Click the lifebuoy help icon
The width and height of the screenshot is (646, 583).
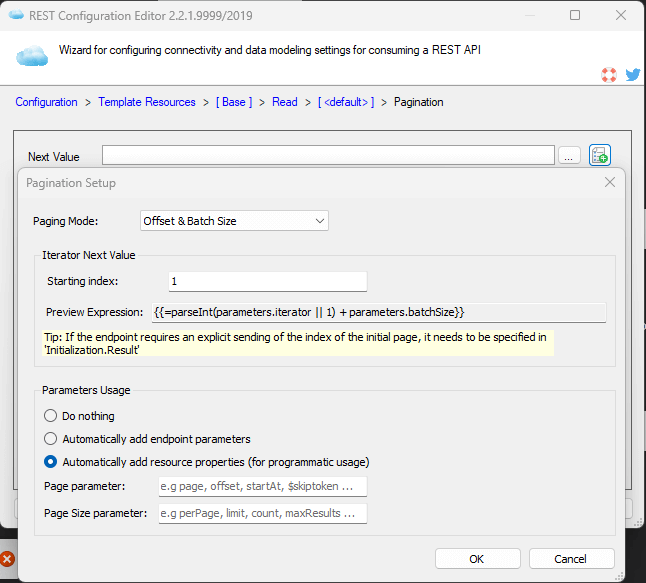609,75
